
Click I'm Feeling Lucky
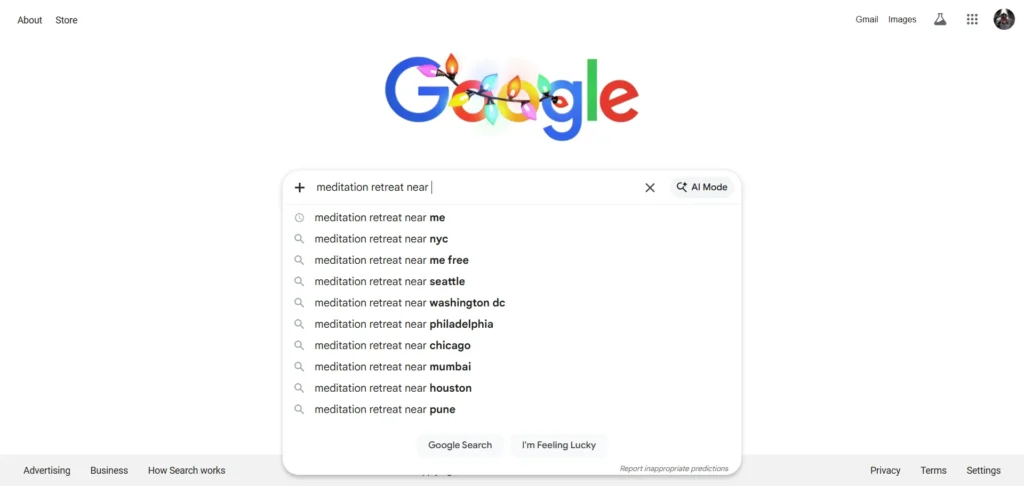pyautogui.click(x=558, y=445)
